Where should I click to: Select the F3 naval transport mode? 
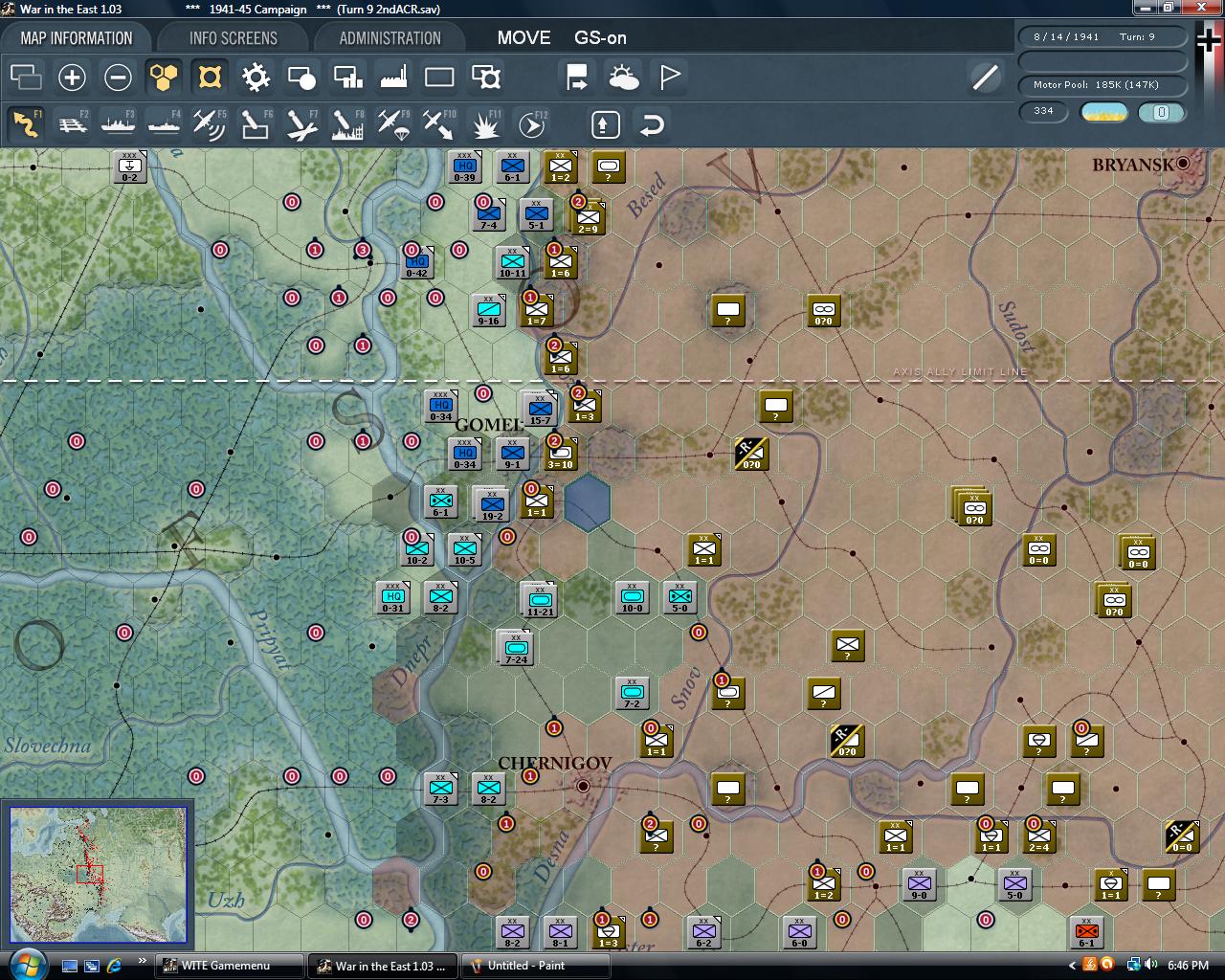click(119, 123)
